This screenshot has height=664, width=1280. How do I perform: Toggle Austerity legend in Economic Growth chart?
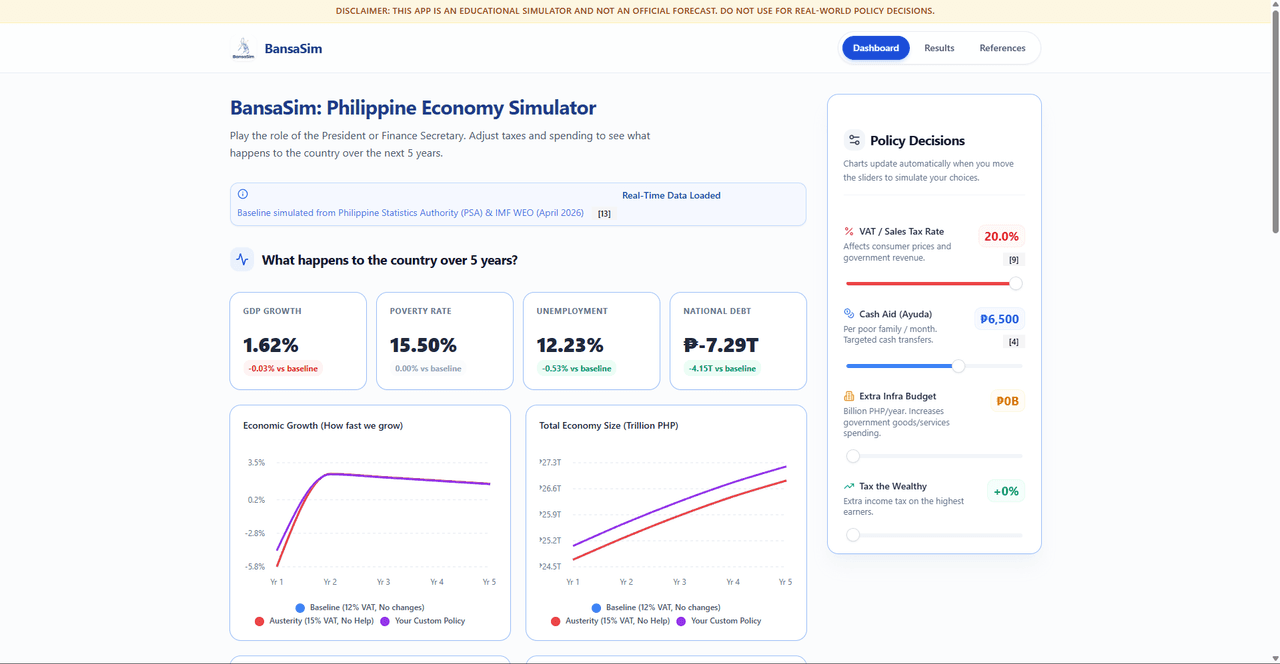pos(314,621)
